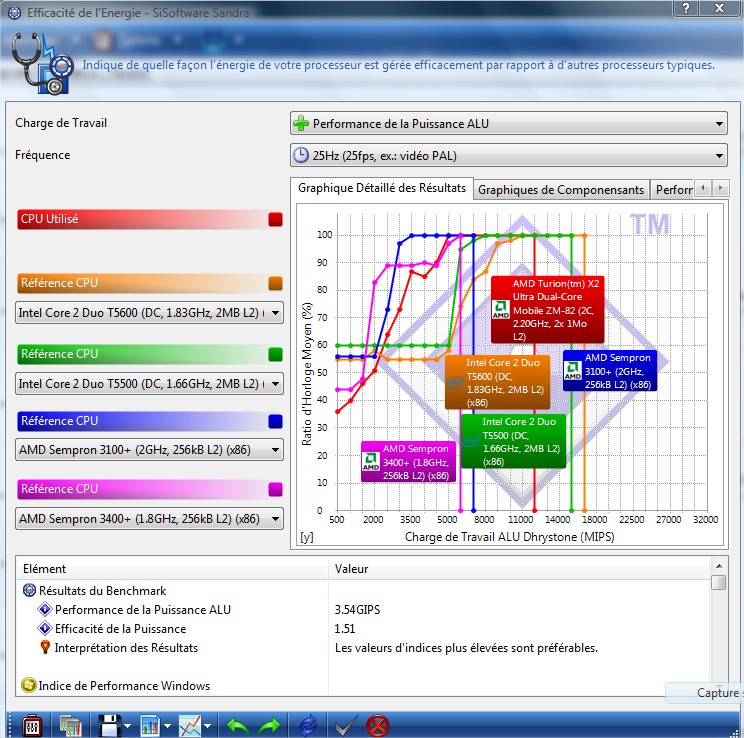Click the clock icon in Fréquence combo

(301, 155)
